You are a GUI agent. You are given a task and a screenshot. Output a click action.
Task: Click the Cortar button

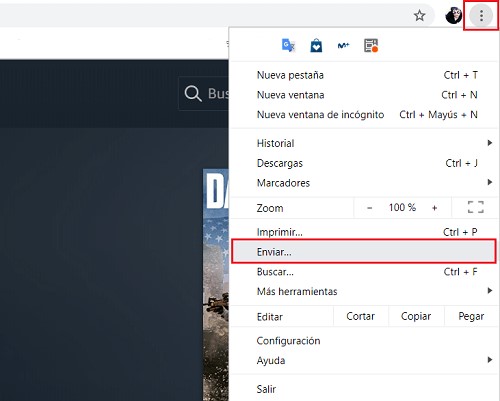pos(361,316)
